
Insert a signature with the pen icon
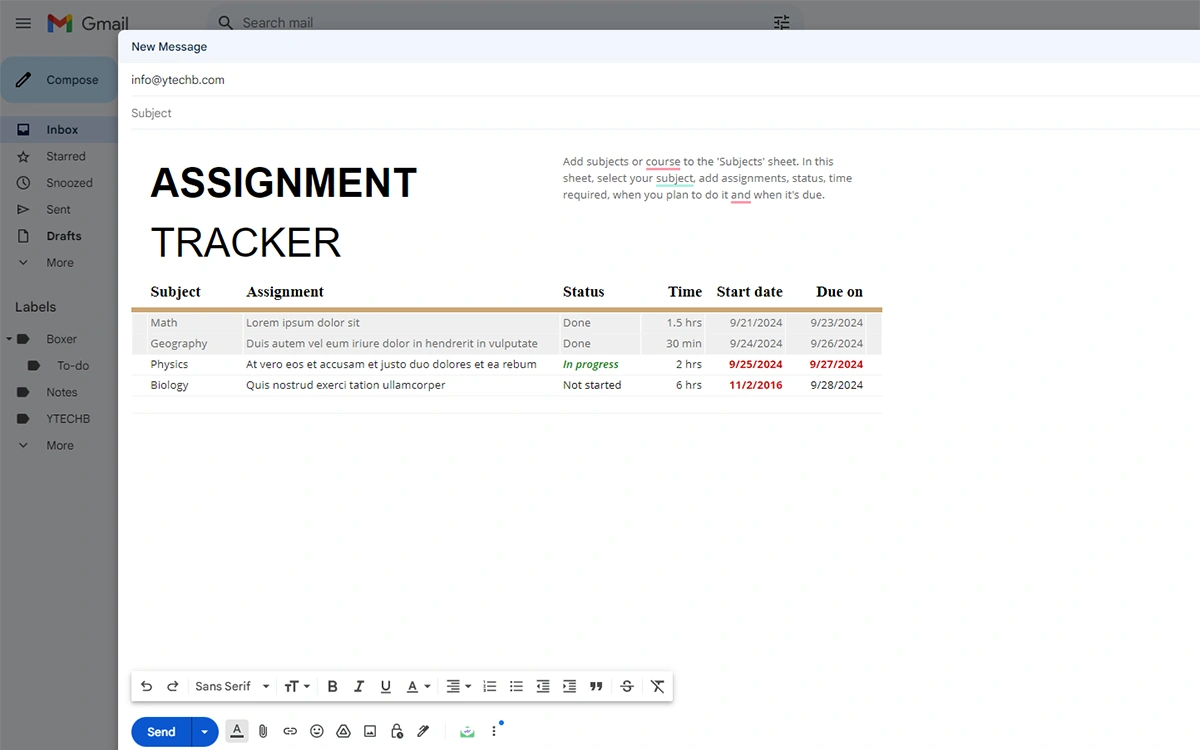point(423,731)
